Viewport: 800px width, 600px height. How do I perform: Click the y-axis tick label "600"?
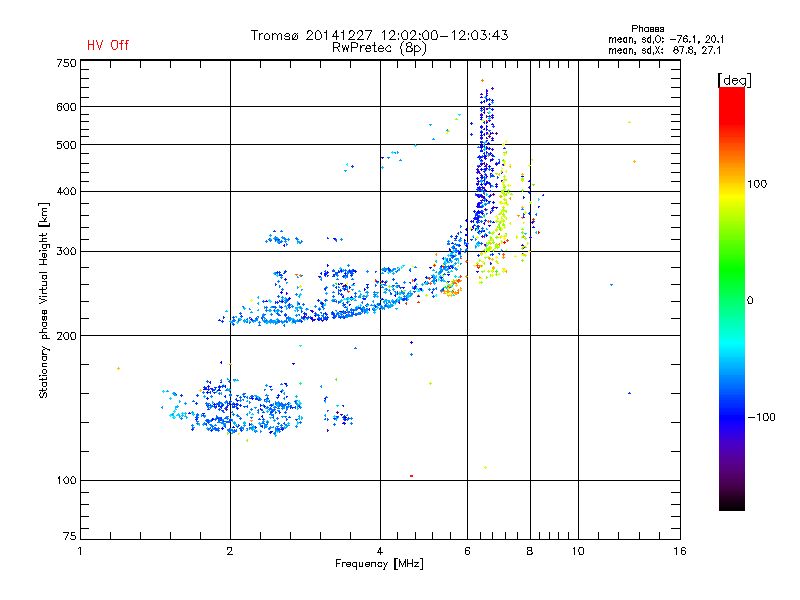pyautogui.click(x=66, y=107)
